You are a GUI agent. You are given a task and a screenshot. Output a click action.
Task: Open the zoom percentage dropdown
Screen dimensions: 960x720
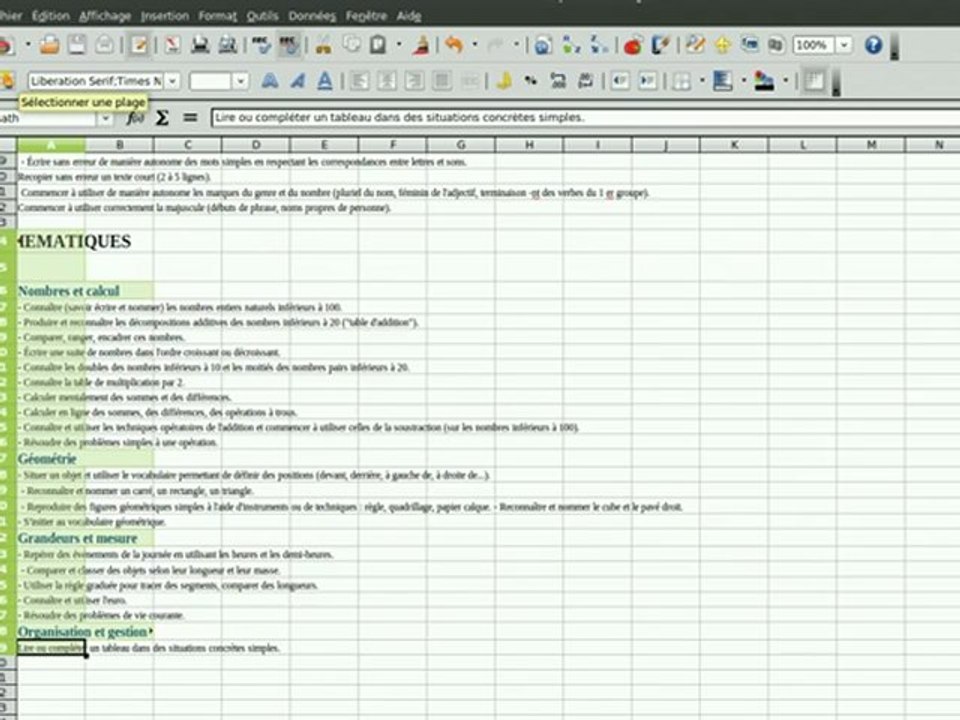click(x=844, y=45)
